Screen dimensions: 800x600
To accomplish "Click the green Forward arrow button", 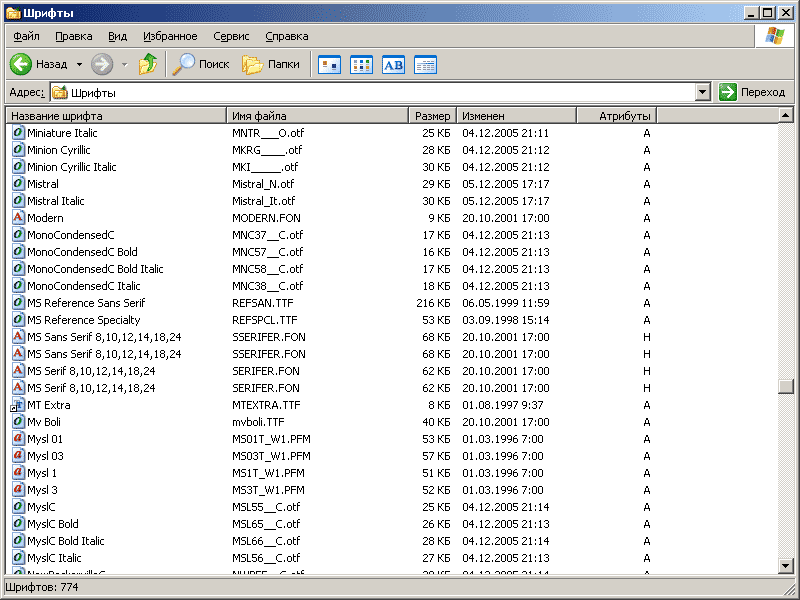I will 102,64.
